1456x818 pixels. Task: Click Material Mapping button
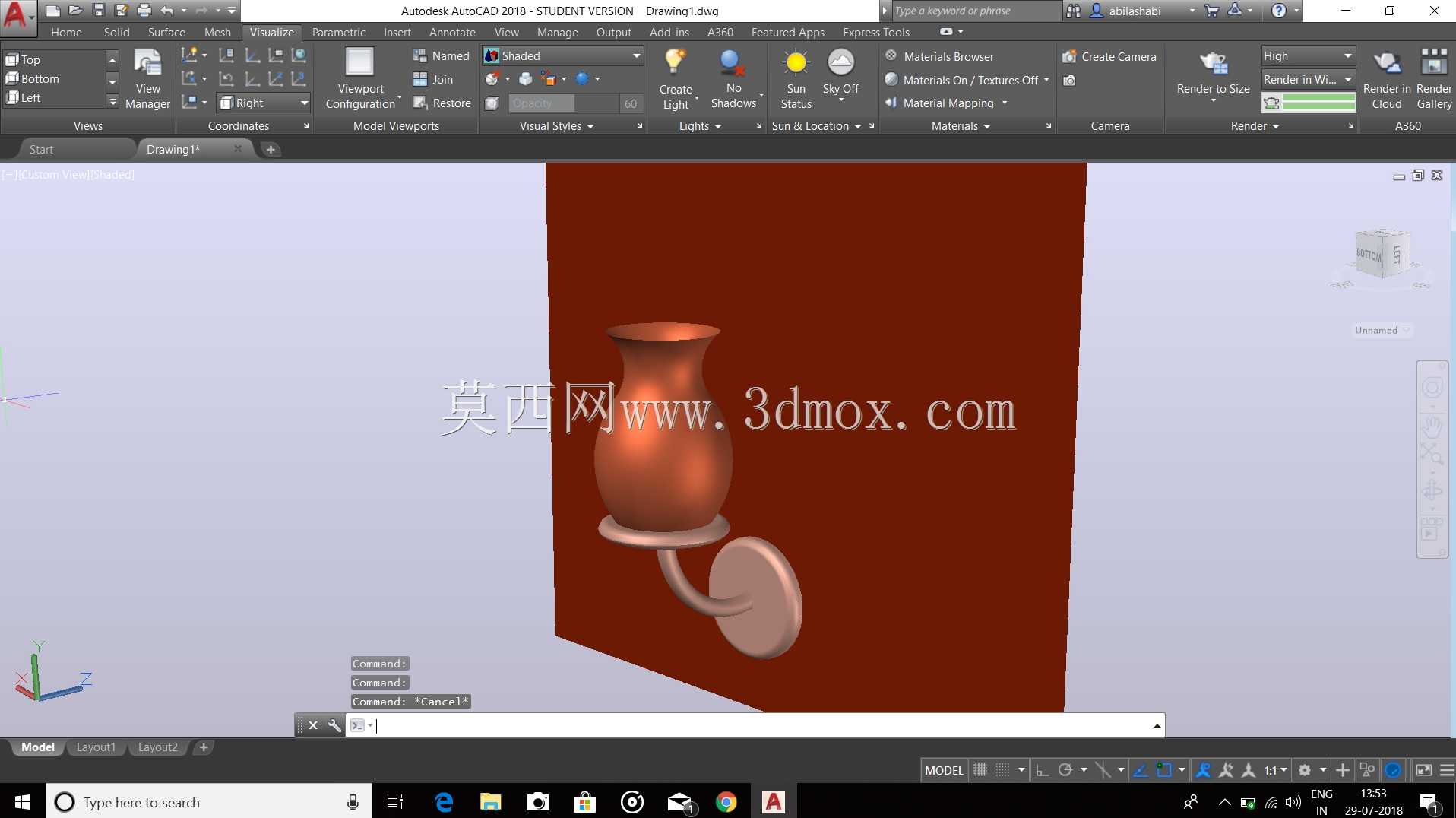pos(939,103)
